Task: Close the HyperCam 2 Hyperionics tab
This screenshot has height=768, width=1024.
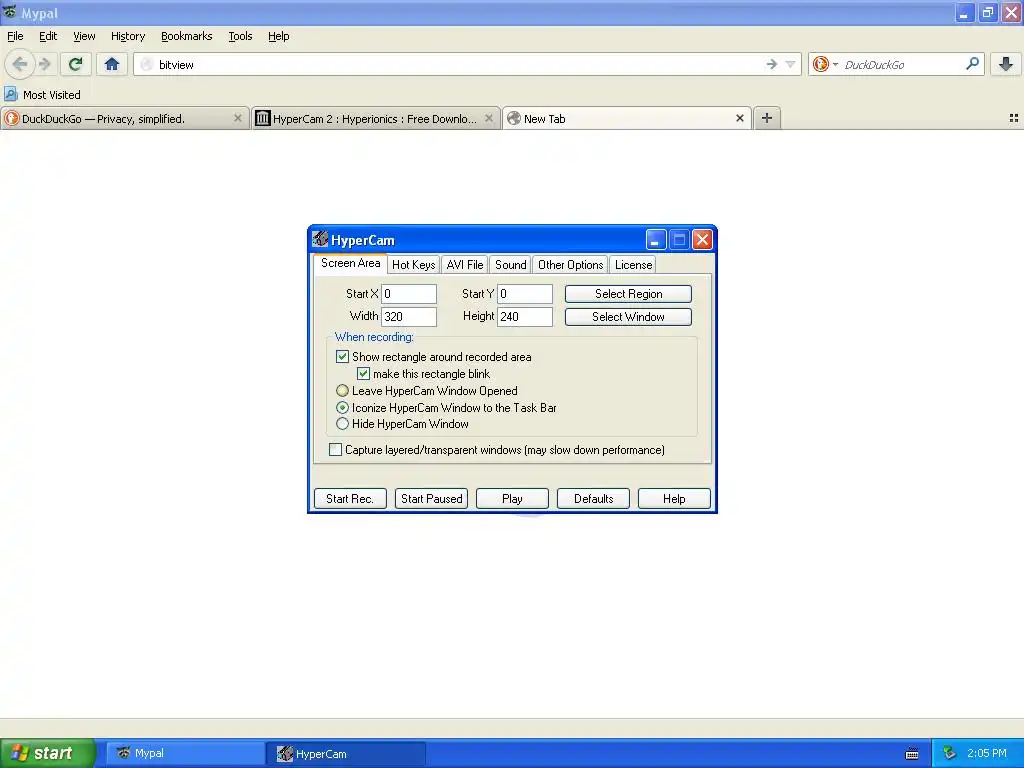Action: (488, 118)
